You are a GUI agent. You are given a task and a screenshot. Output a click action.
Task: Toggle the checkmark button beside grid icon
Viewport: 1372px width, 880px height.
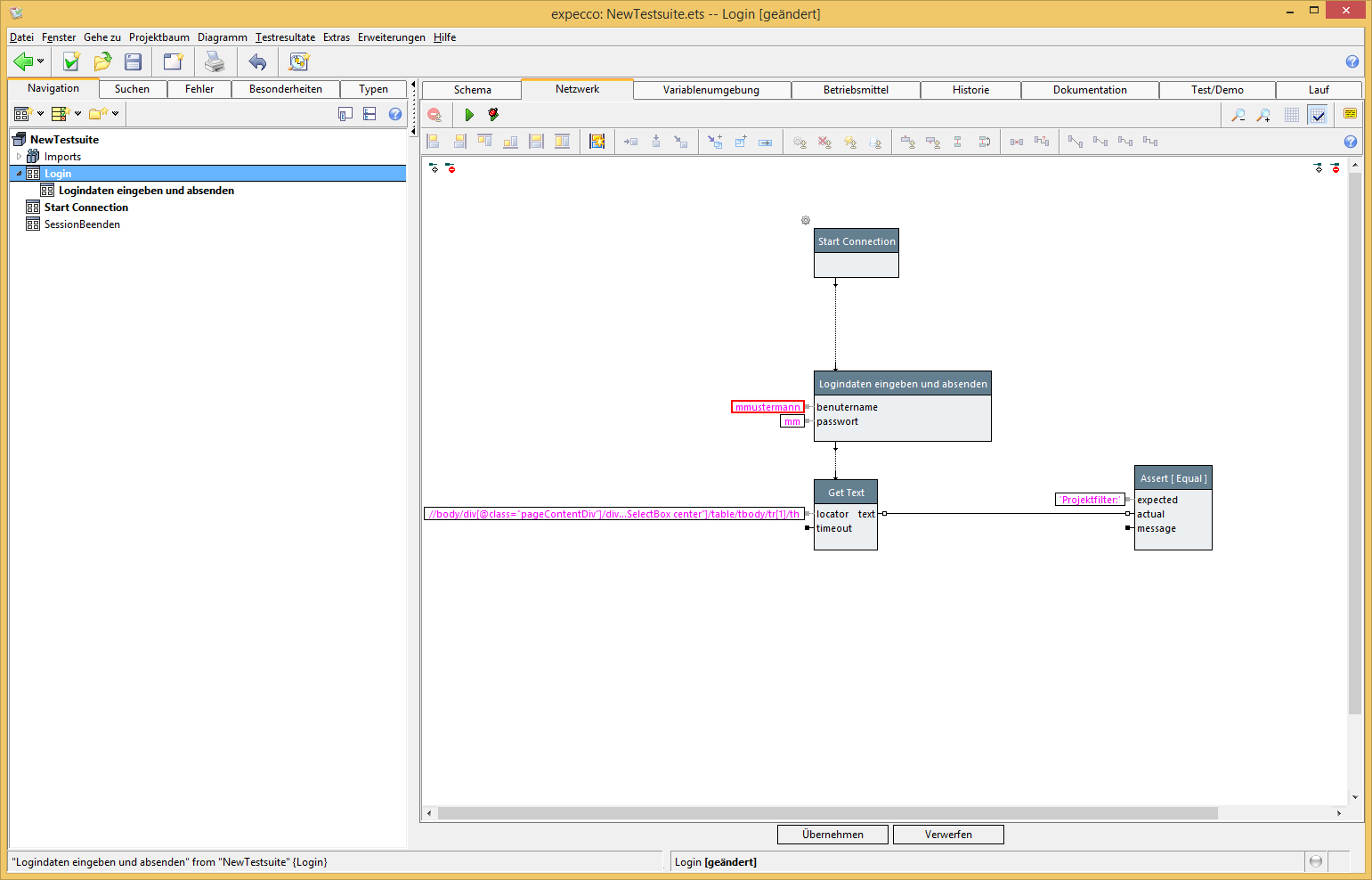tap(1318, 115)
